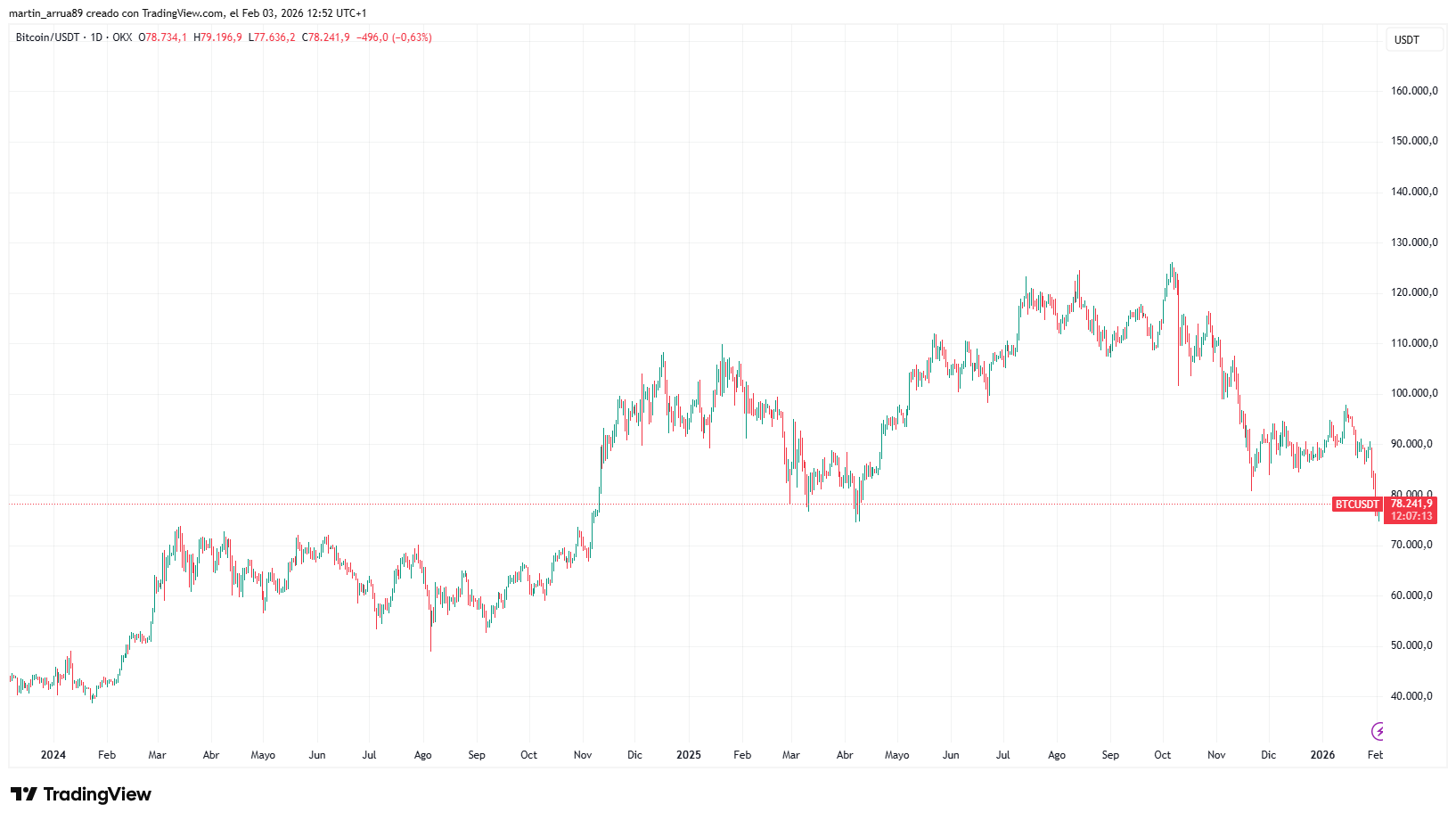Viewport: 1456px width, 821px height.
Task: Click the 40.000,0 price scale label
Action: coord(1411,696)
